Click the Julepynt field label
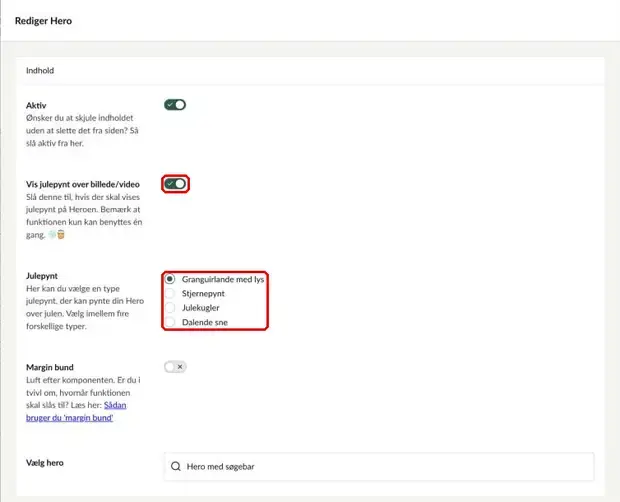The width and height of the screenshot is (620, 502). point(42,276)
